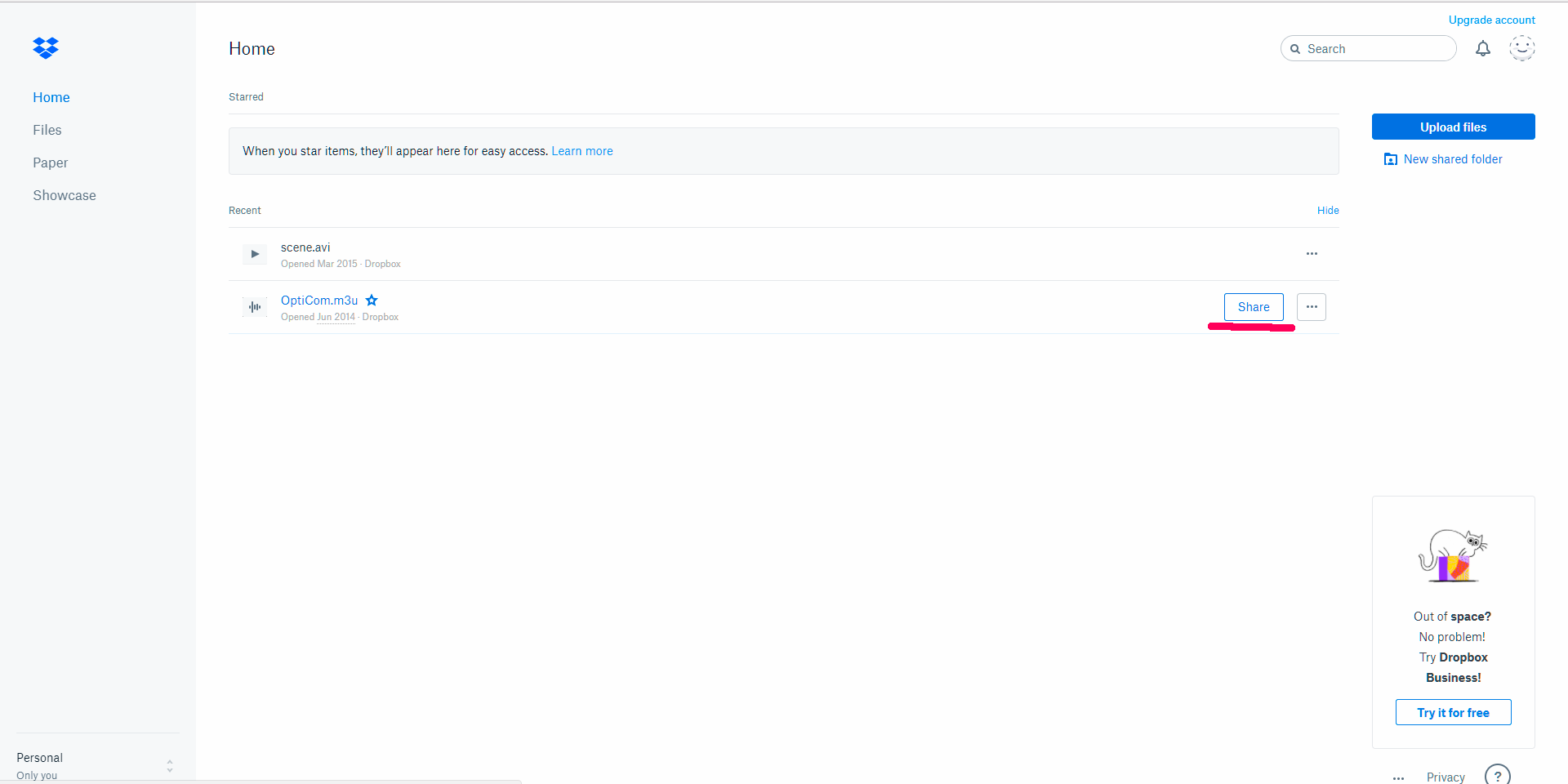Open the notifications bell
The width and height of the screenshot is (1568, 784).
tap(1482, 49)
